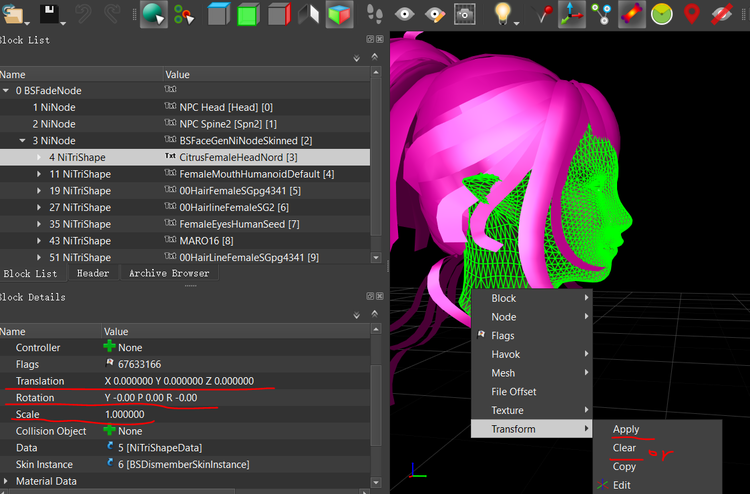Viewport: 750px width, 494px height.
Task: Follow the link icon for 5 NiTriShapeData
Action: 110,447
